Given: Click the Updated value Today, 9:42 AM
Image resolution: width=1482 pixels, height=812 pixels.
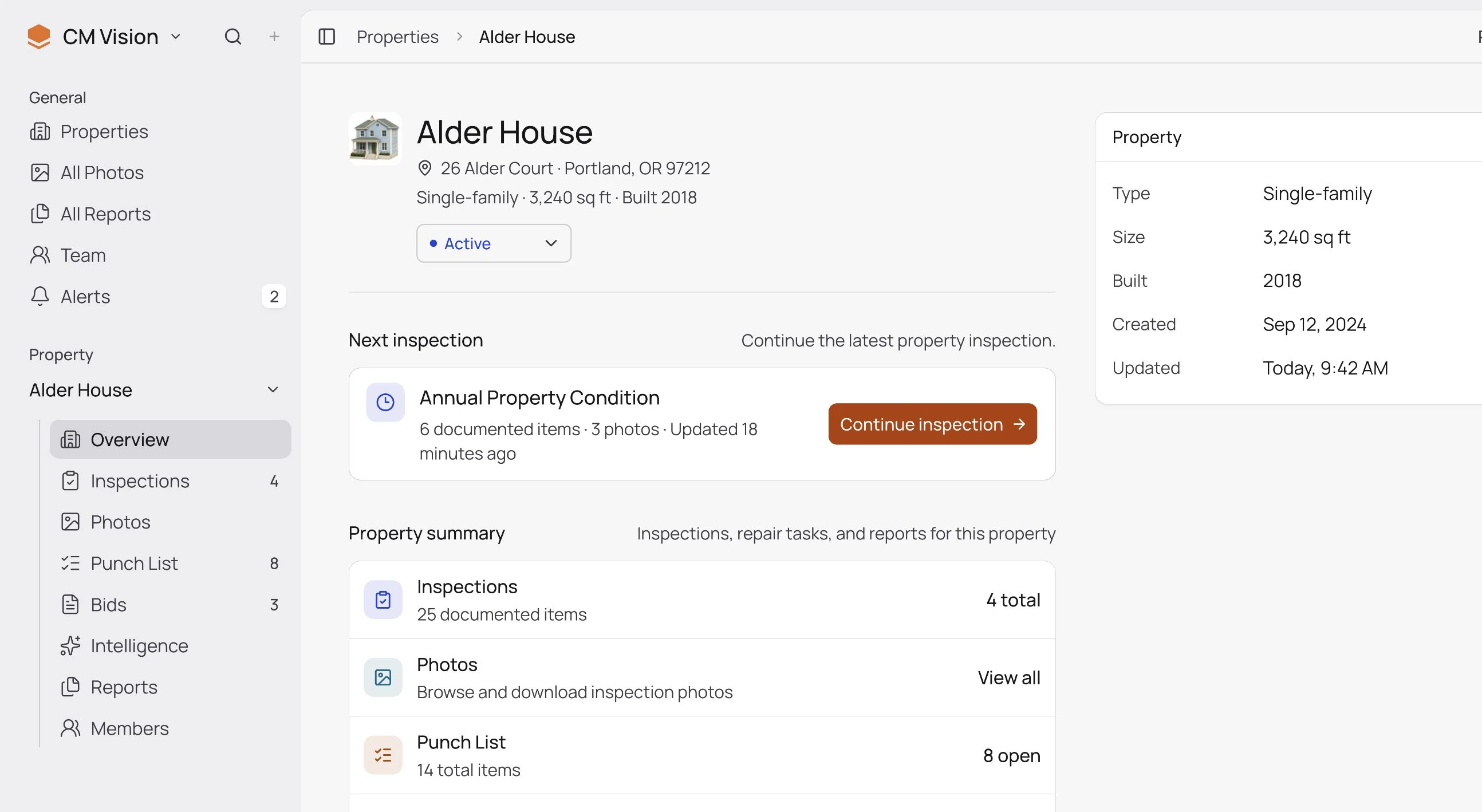Looking at the screenshot, I should (x=1326, y=368).
